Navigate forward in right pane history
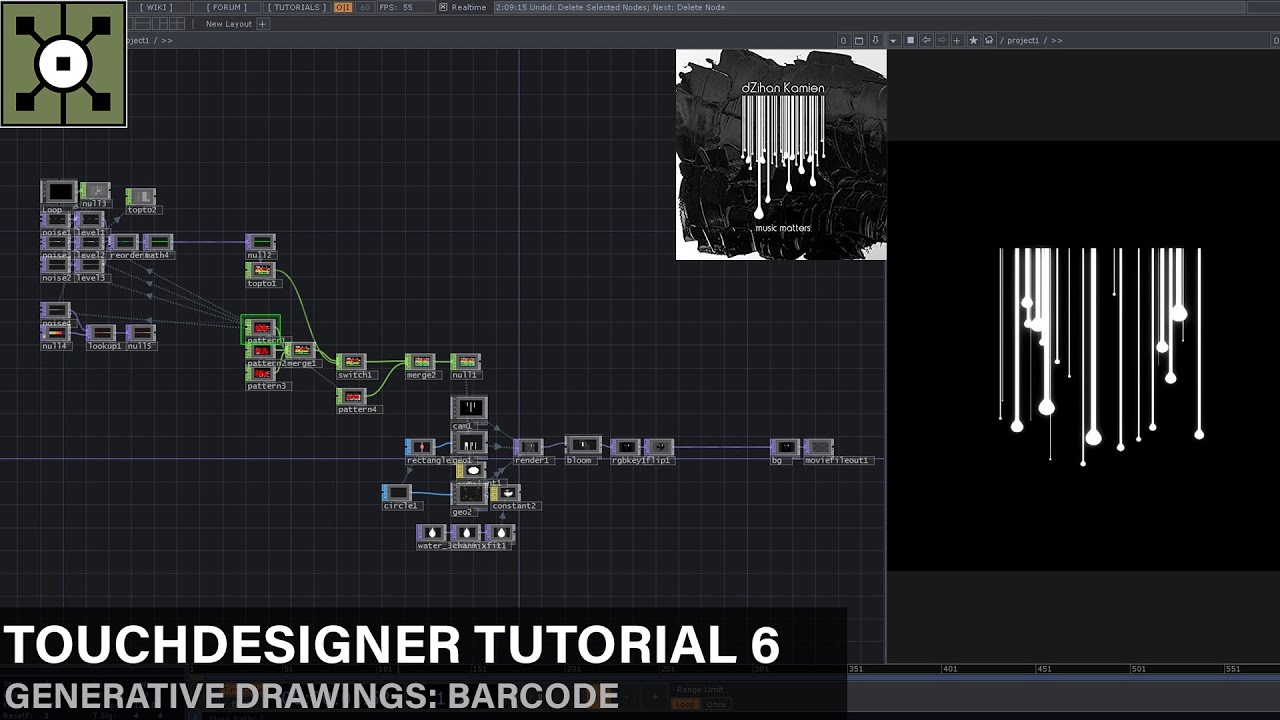The image size is (1280, 720). pyautogui.click(x=941, y=41)
